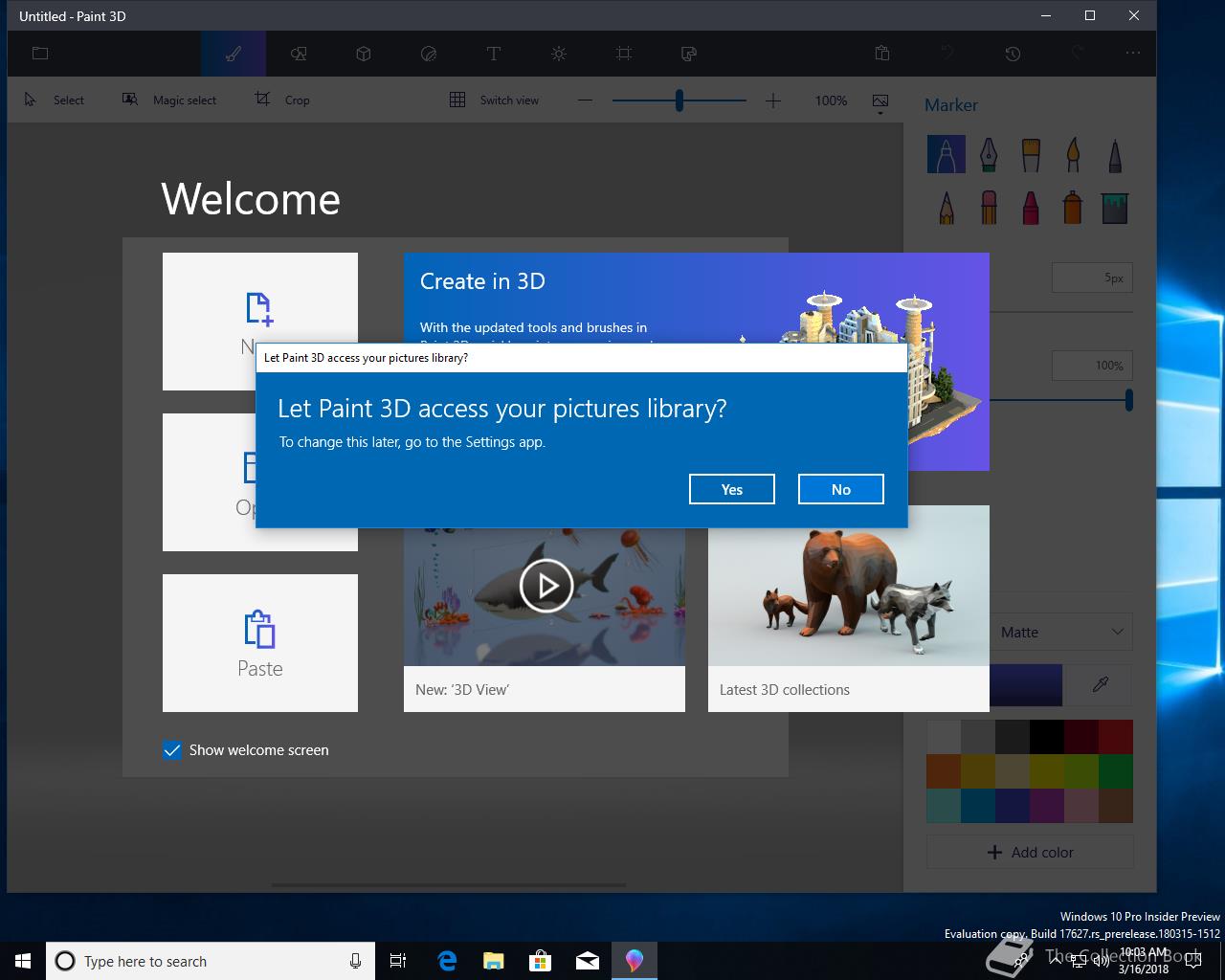The width and height of the screenshot is (1225, 980).
Task: Select the bright red color swatch
Action: tap(1115, 737)
